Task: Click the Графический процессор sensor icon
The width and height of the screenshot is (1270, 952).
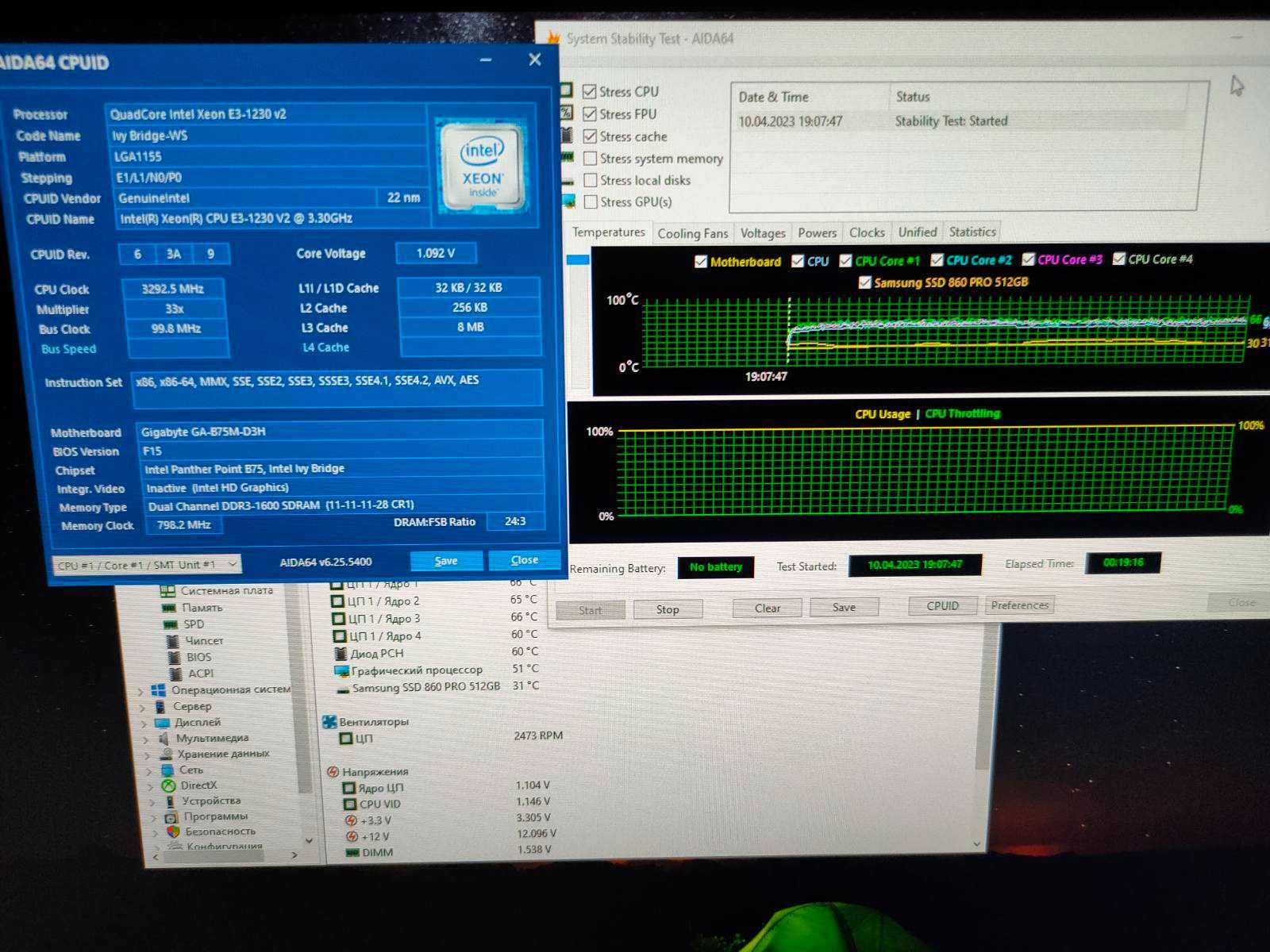Action: [341, 671]
